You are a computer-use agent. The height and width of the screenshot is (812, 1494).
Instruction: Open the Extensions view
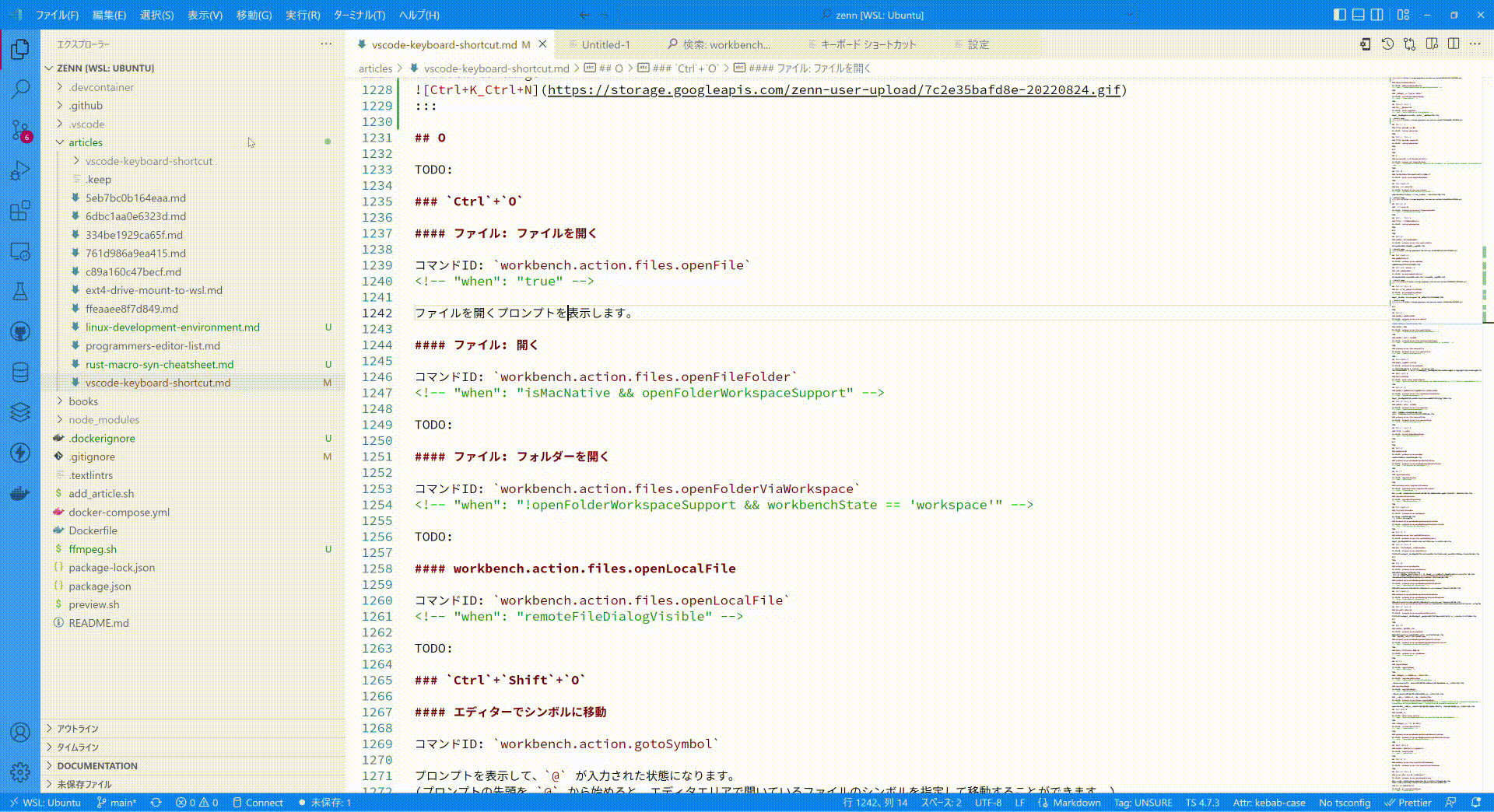click(20, 211)
